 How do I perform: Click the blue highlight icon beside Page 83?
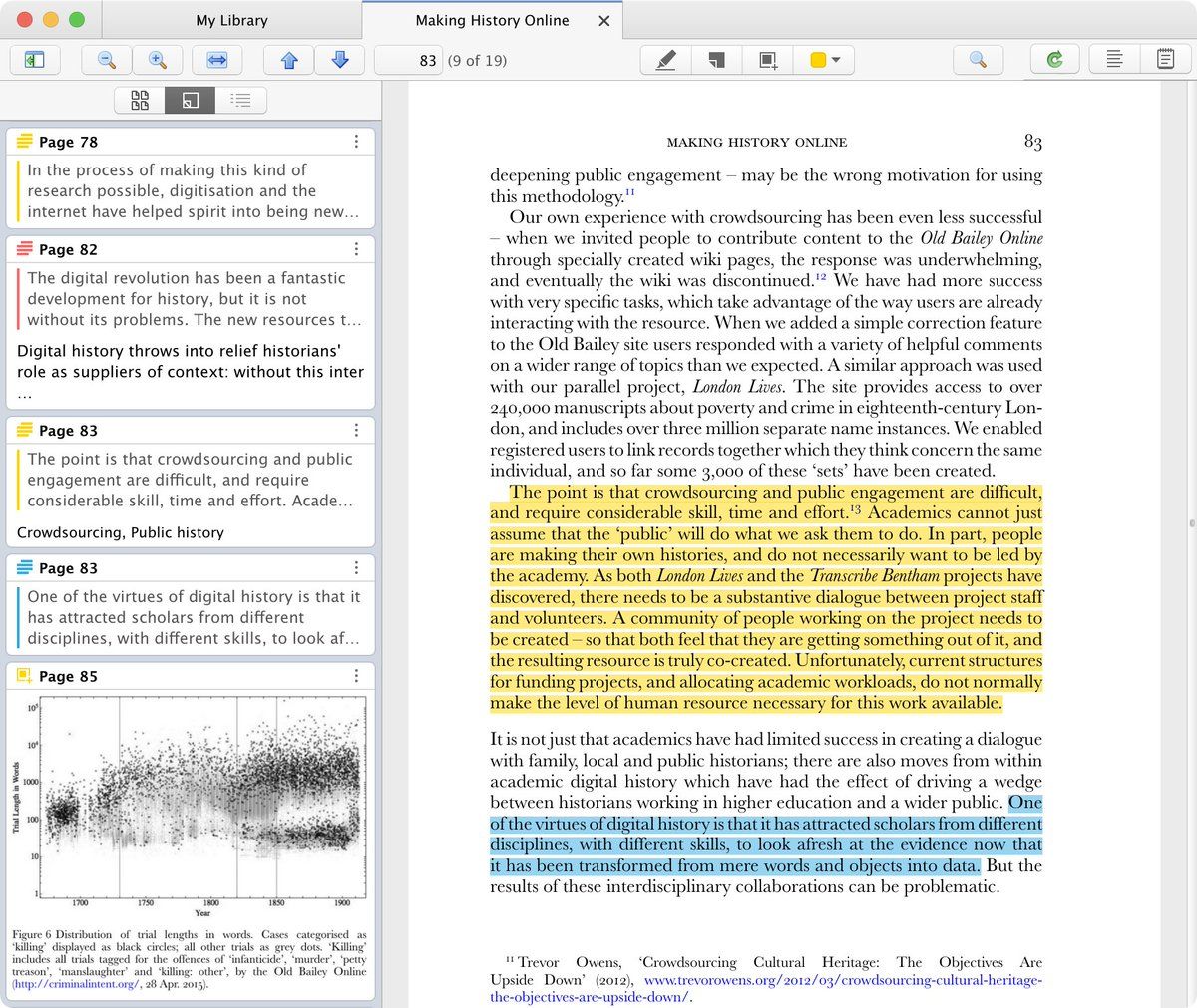tap(25, 567)
